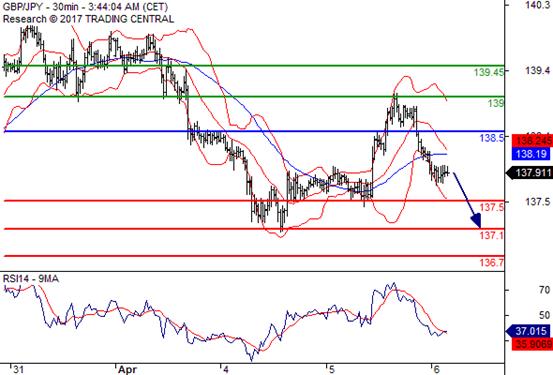Screen dimensions: 553x375
Task: Click the 137.5 price axis value
Action: coord(537,202)
